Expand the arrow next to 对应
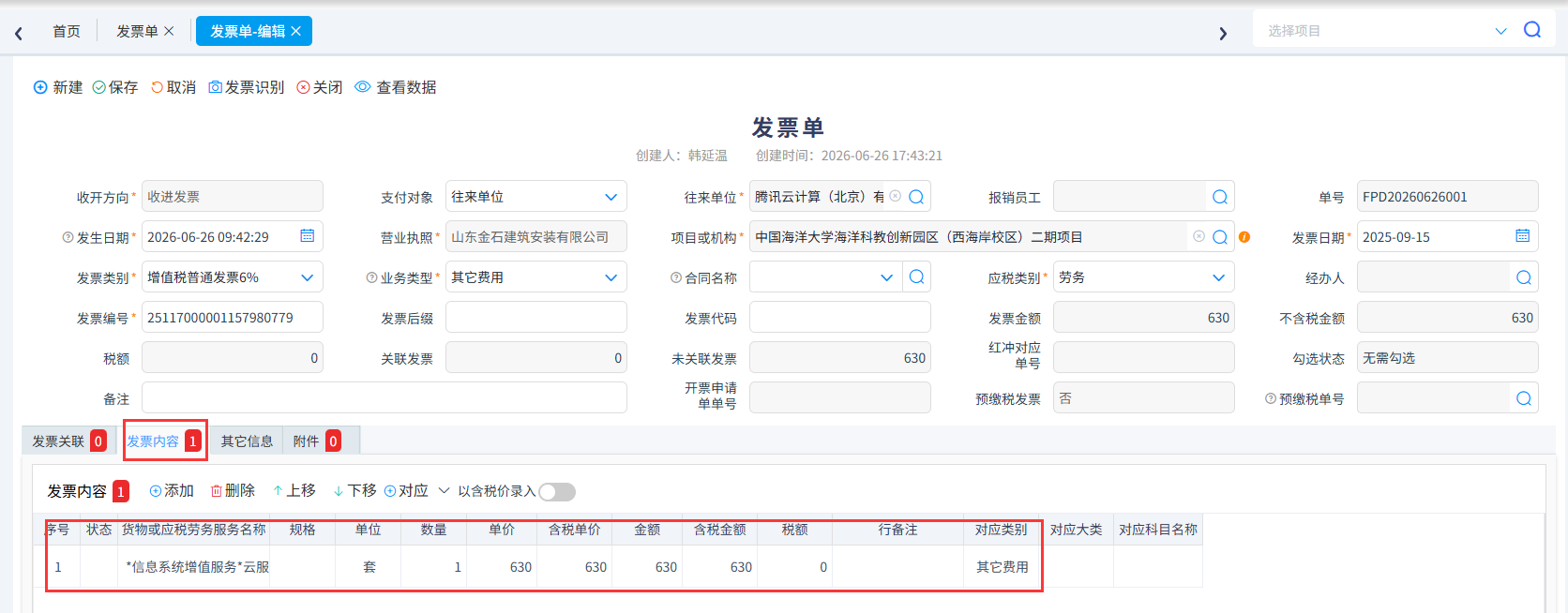This screenshot has height=613, width=1568. [444, 490]
